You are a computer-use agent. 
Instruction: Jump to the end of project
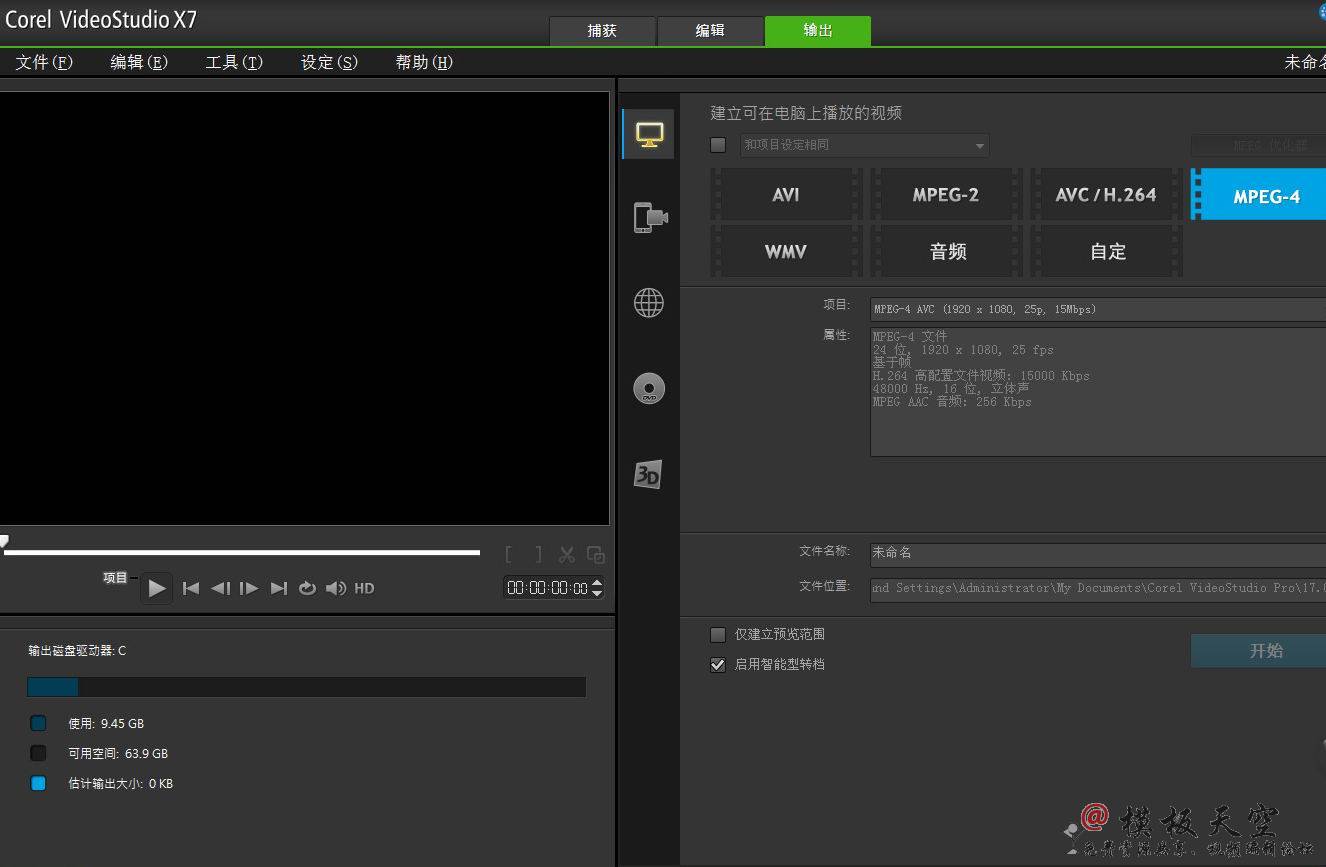tap(279, 588)
